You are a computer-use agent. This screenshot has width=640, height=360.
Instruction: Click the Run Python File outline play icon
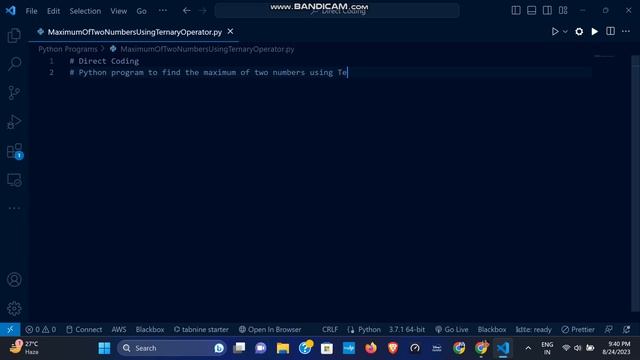(555, 31)
